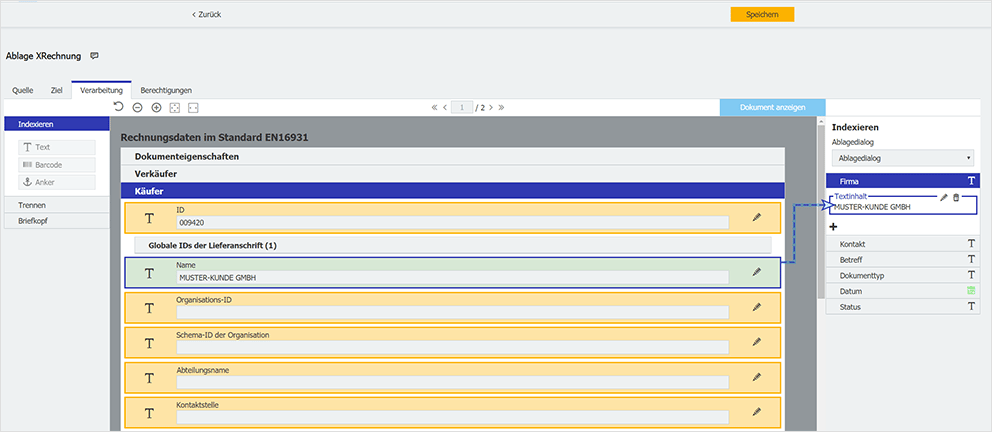Viewport: 992px width, 432px height.
Task: Zoom out with the minus circle icon
Action: 137,107
